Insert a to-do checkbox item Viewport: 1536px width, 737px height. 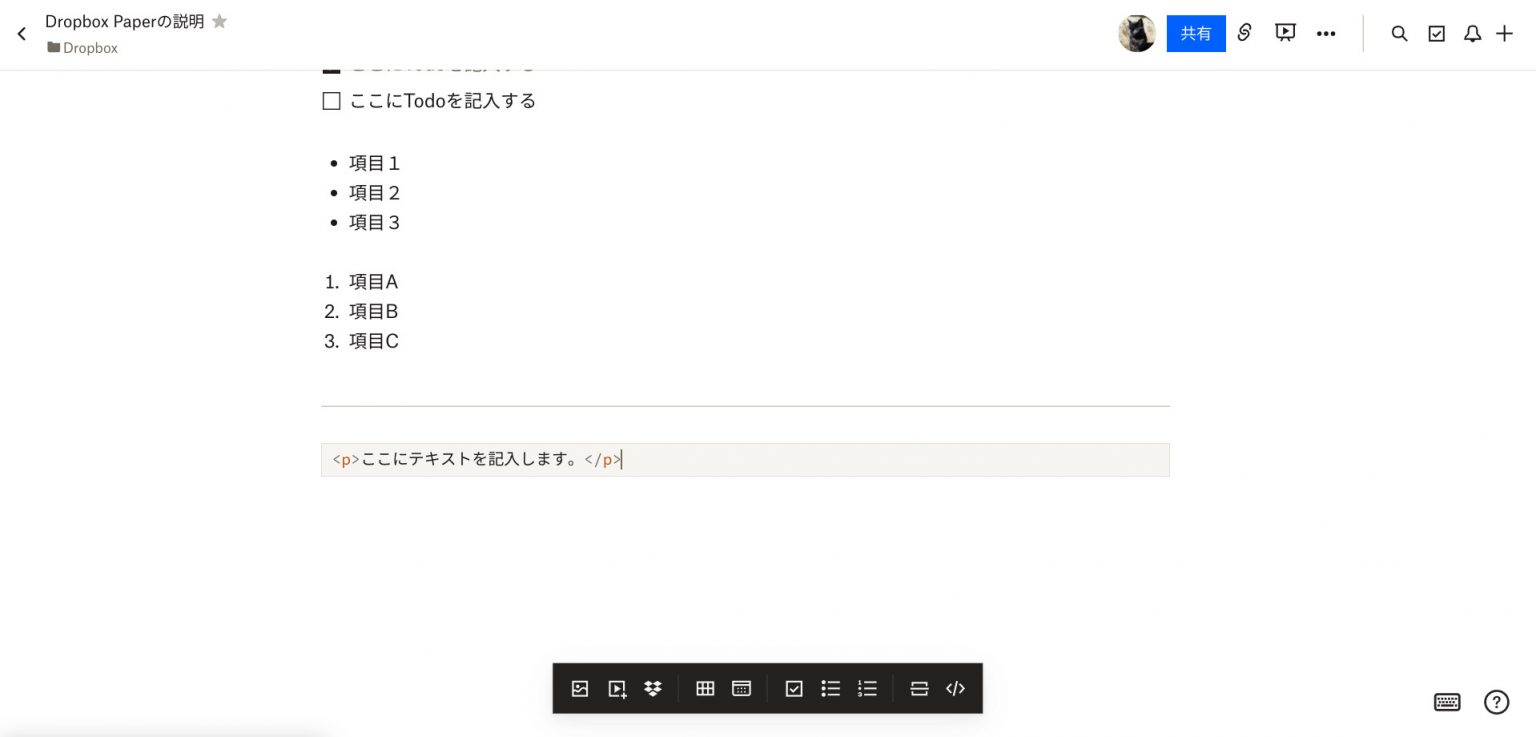(x=794, y=688)
